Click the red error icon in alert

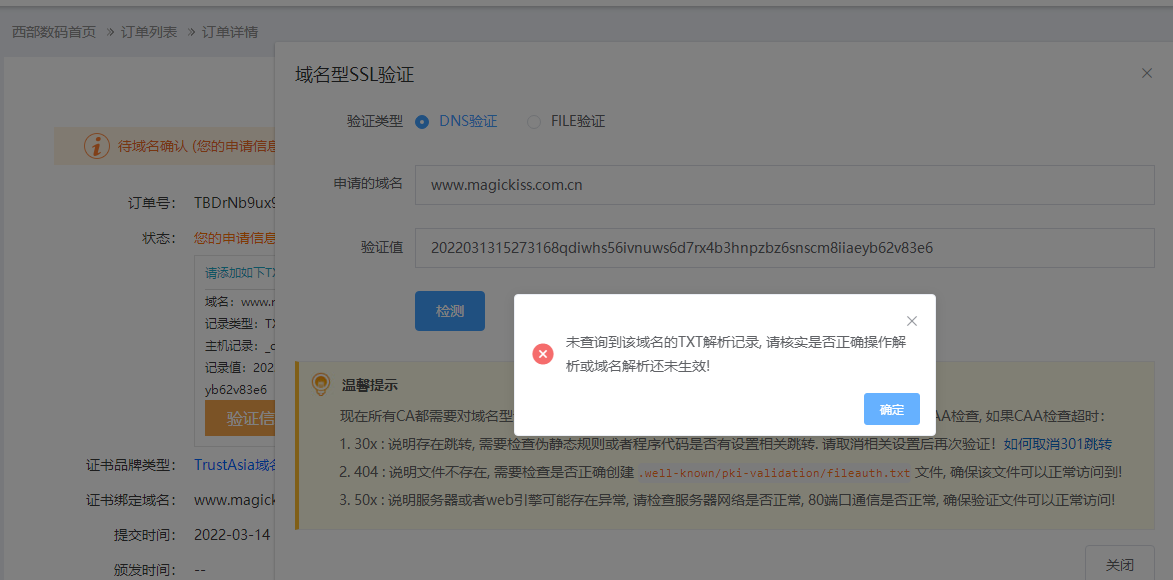click(x=543, y=354)
